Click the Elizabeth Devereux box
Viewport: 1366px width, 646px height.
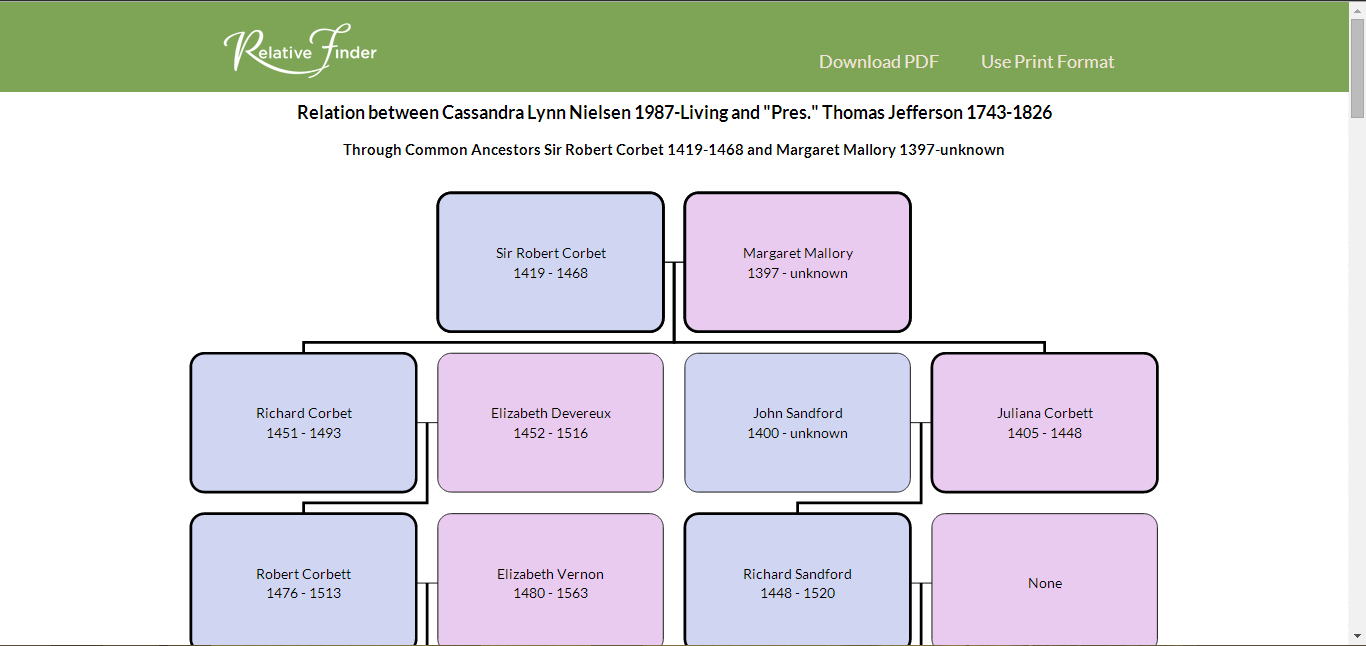(551, 423)
